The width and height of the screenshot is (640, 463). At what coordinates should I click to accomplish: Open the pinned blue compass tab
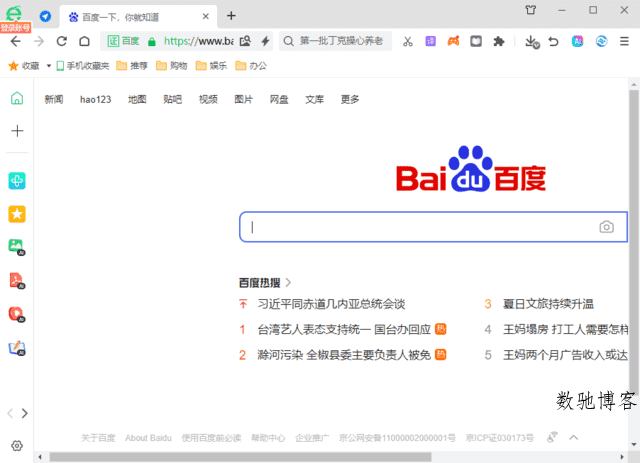(45, 16)
